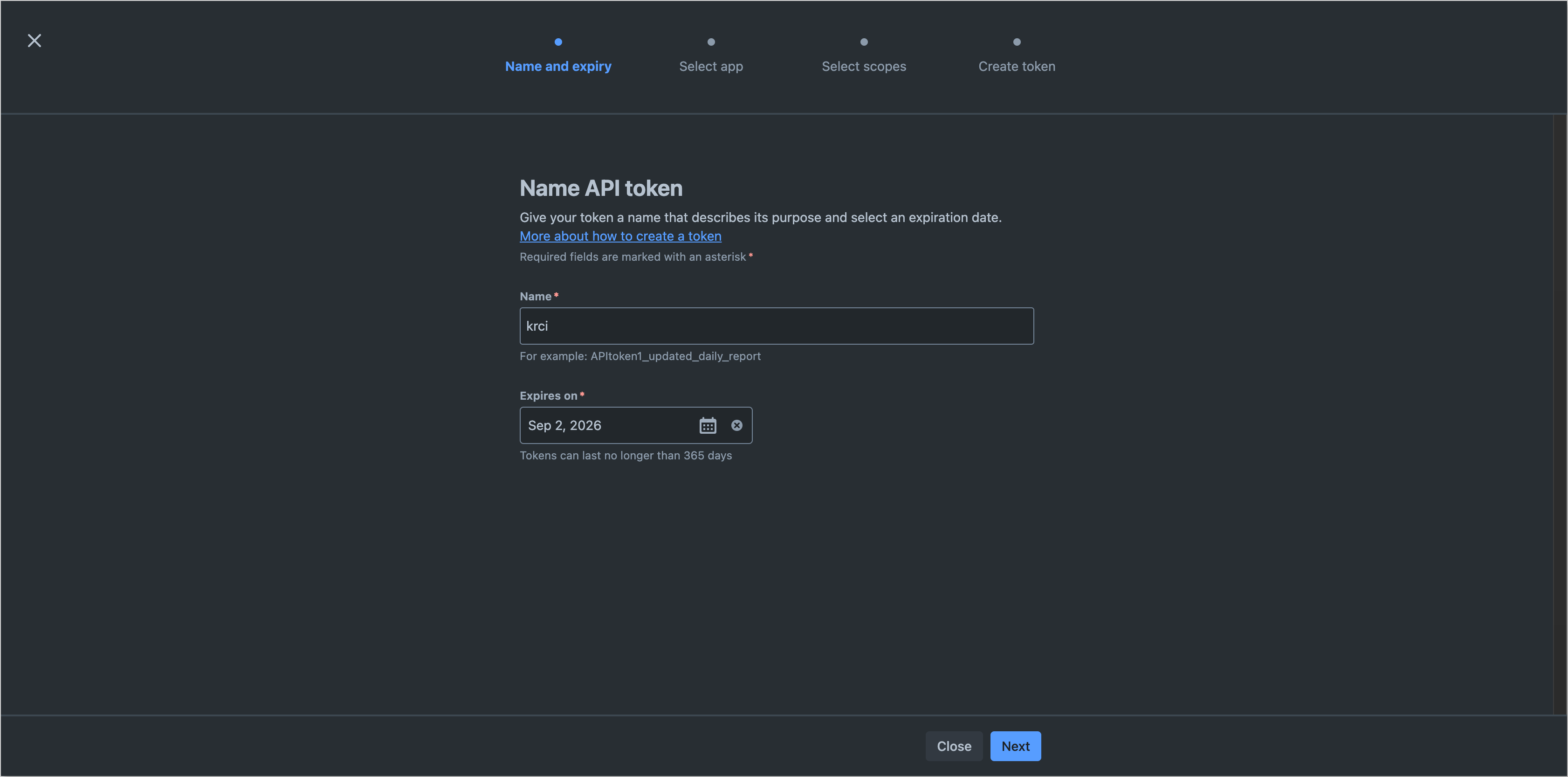Go to Select app step label

[x=710, y=66]
